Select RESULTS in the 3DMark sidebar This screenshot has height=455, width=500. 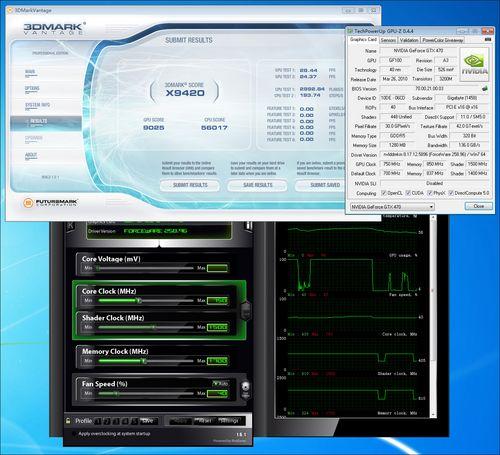coord(46,123)
